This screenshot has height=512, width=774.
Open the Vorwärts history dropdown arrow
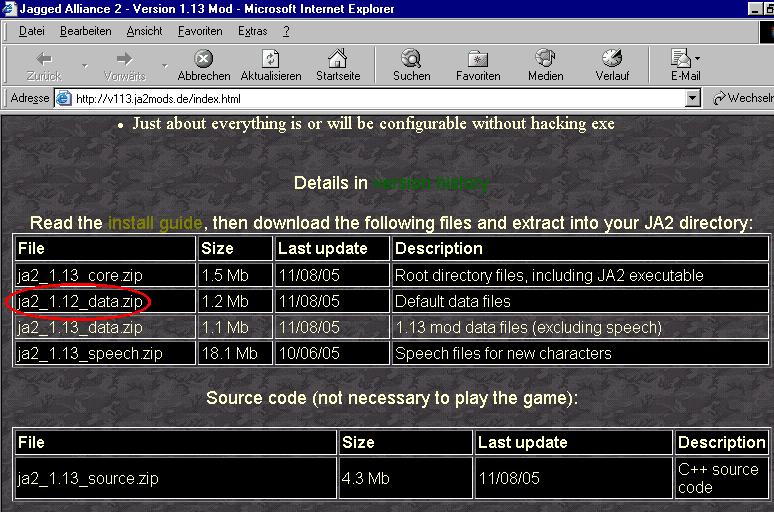click(164, 66)
